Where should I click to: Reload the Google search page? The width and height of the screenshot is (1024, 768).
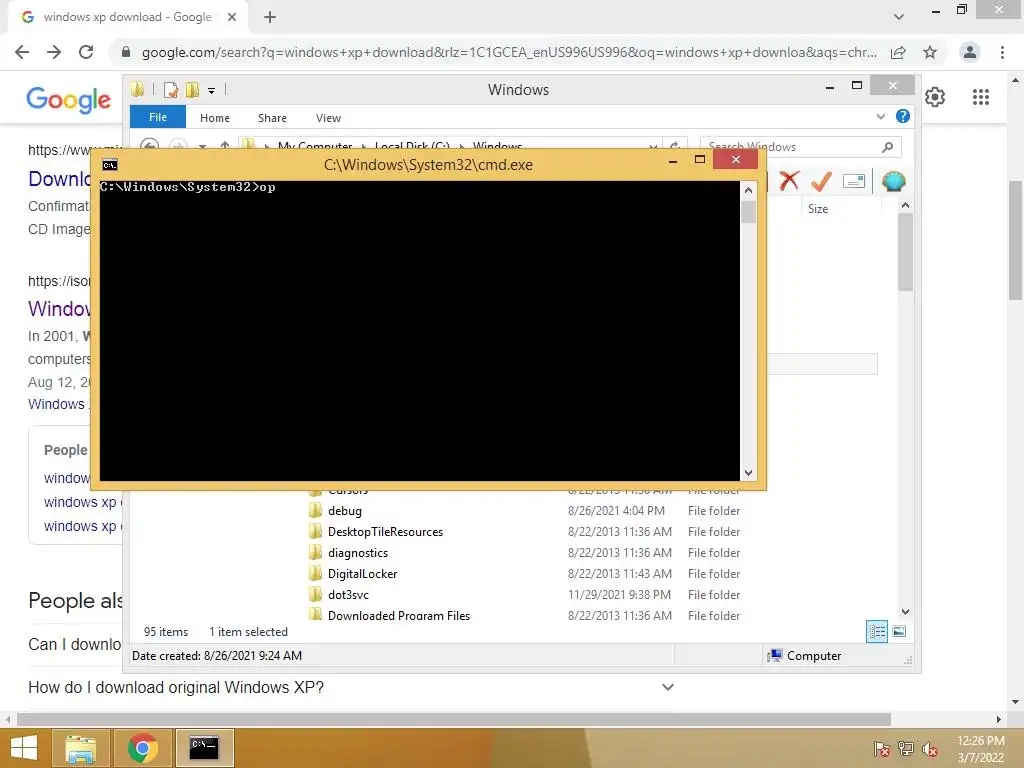(86, 52)
